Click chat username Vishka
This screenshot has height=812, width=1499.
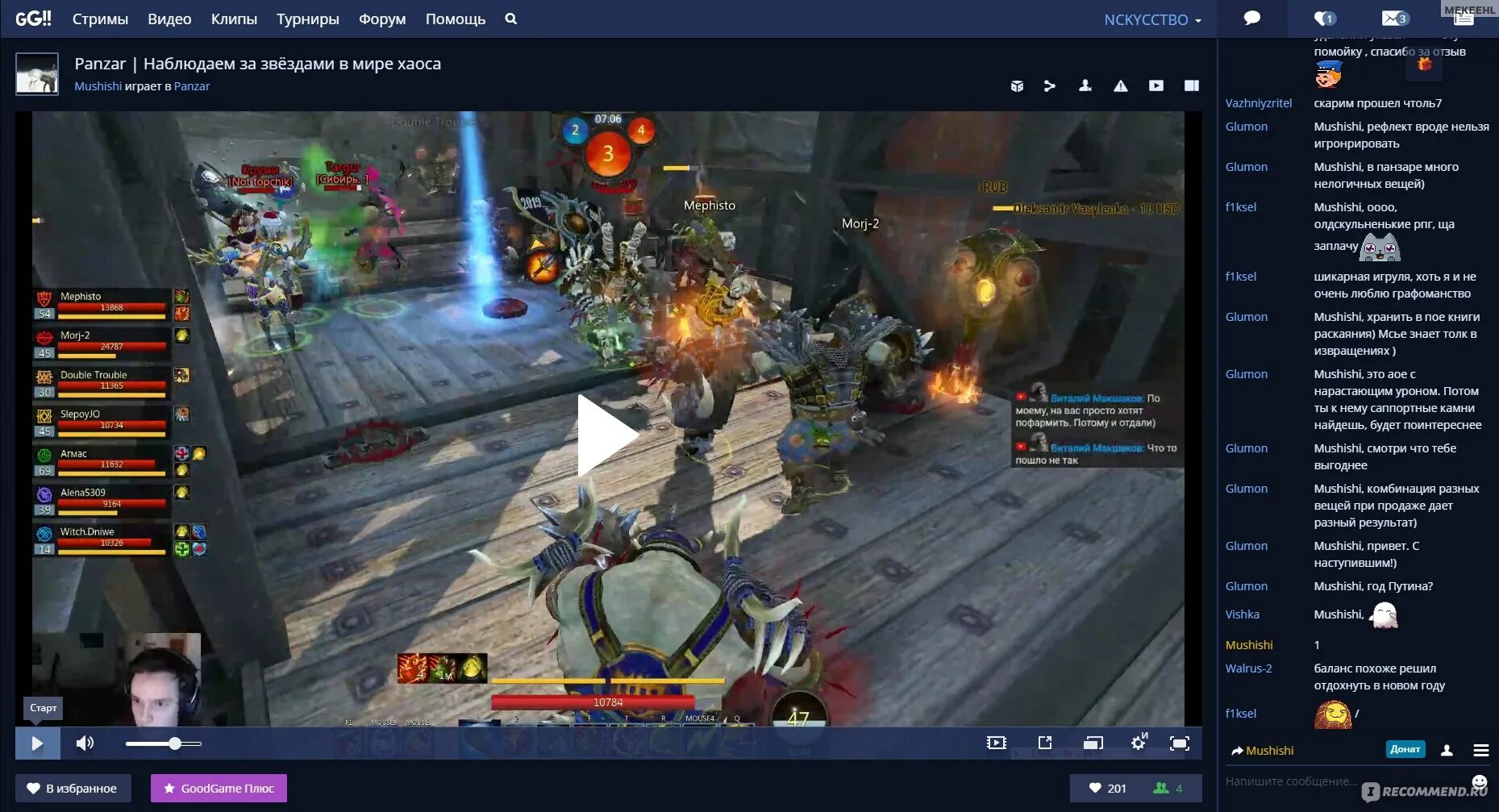coord(1243,614)
